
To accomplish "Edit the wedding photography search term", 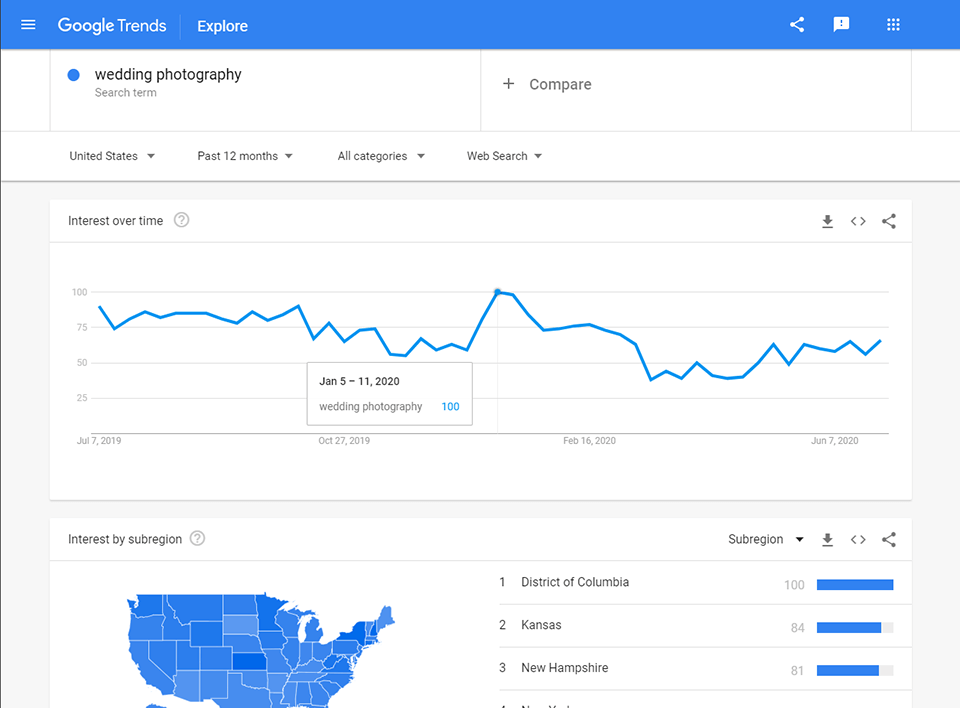I will (x=168, y=75).
